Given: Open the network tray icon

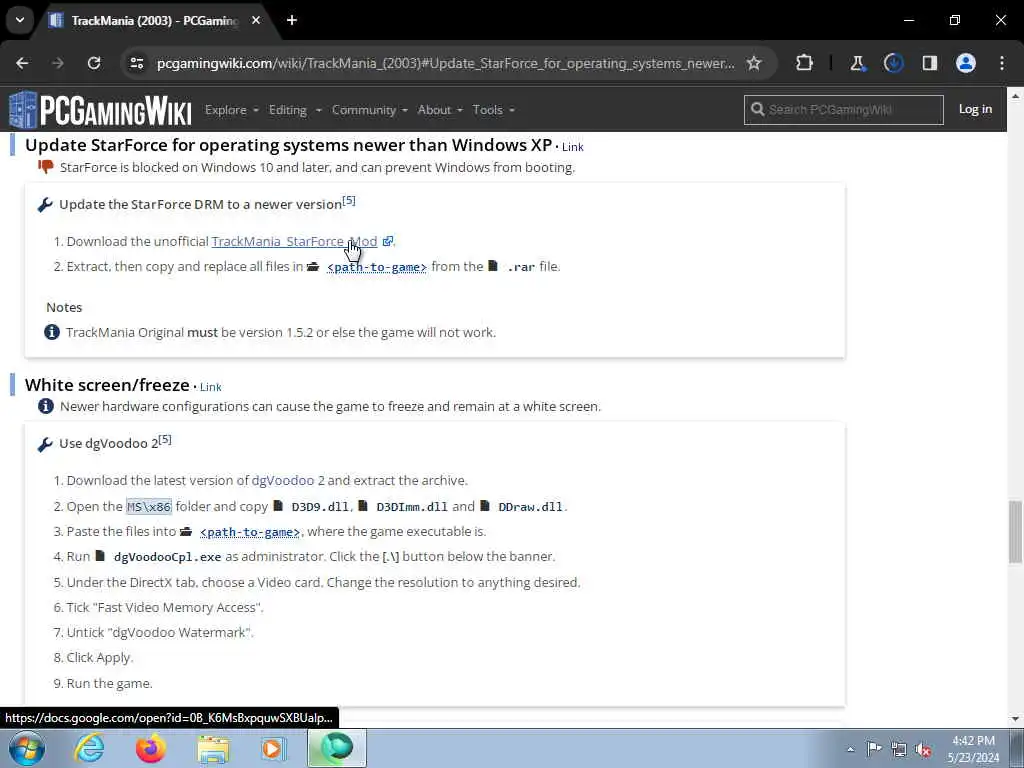Looking at the screenshot, I should click(x=899, y=749).
